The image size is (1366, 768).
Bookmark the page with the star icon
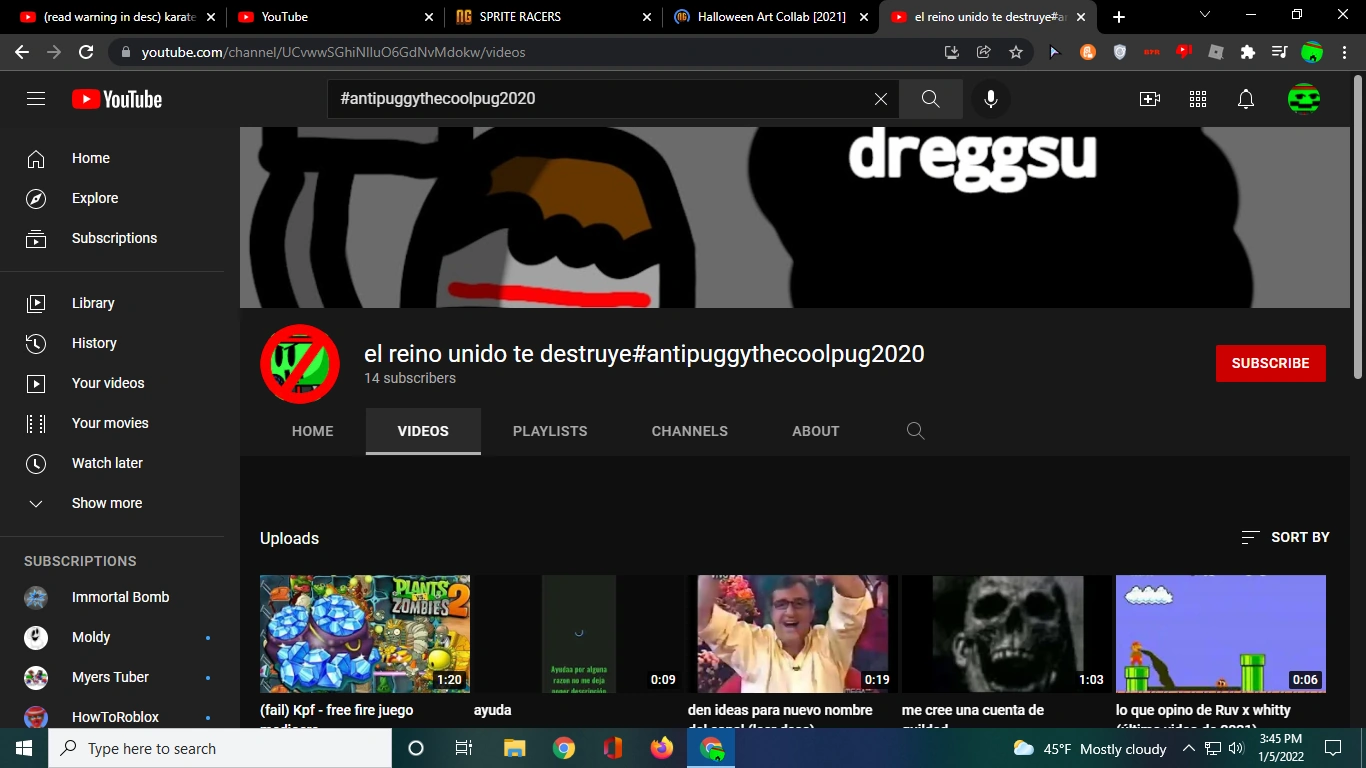(1015, 51)
